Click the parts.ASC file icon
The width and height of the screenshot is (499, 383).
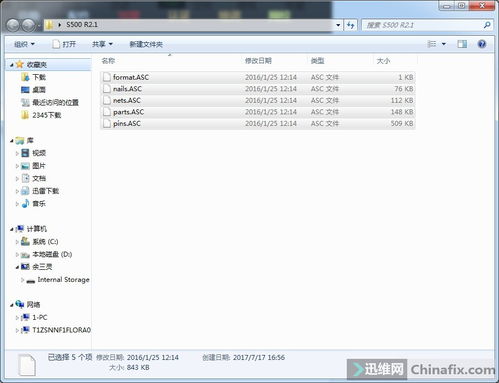(x=107, y=112)
